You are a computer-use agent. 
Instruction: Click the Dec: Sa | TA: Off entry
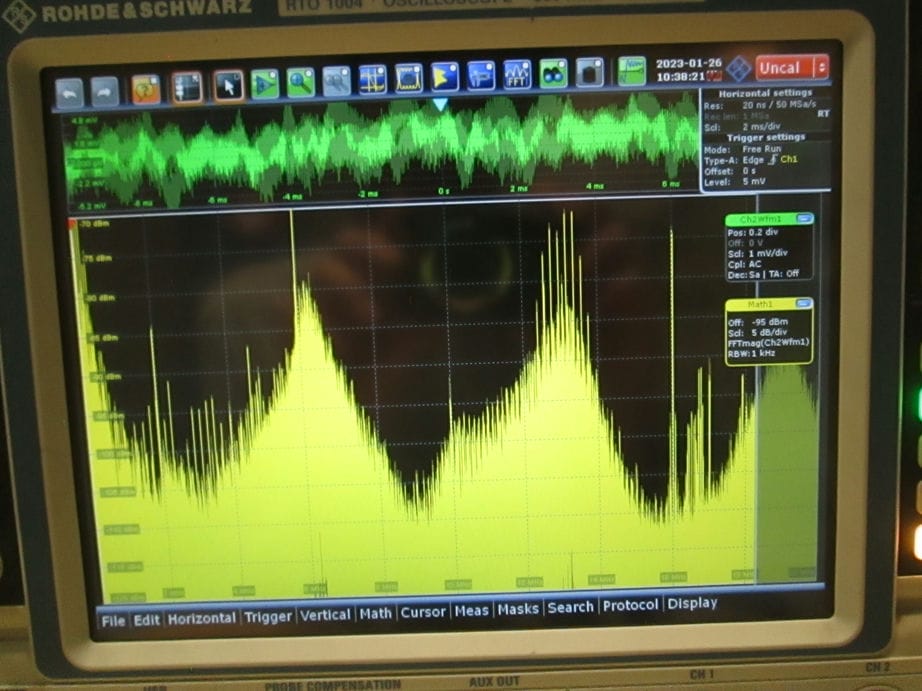pyautogui.click(x=763, y=274)
